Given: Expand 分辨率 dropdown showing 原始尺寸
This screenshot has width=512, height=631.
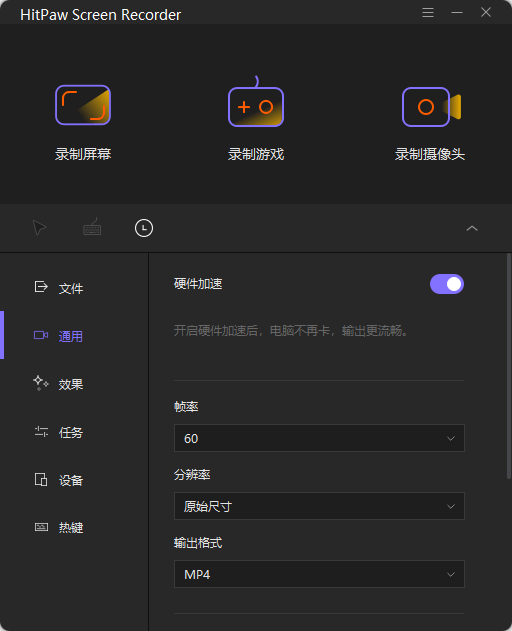Looking at the screenshot, I should 319,506.
